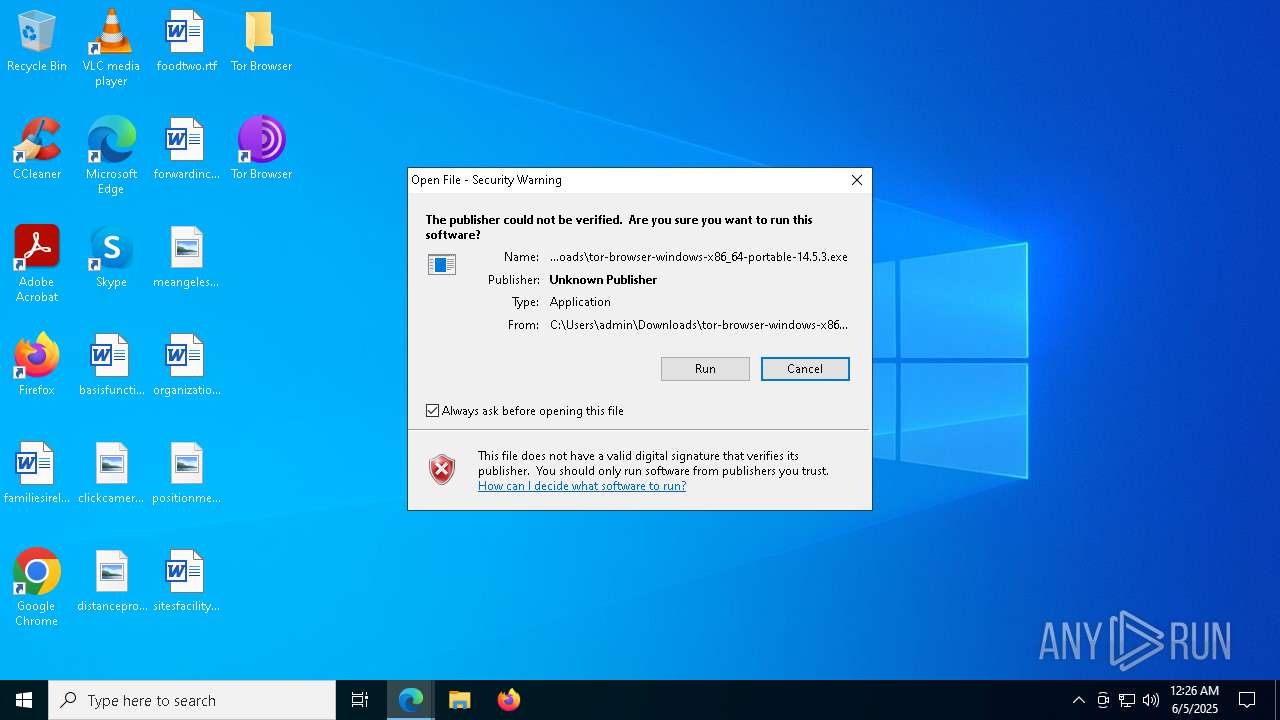Select the distancepro... image file
This screenshot has width=1280, height=720.
111,582
